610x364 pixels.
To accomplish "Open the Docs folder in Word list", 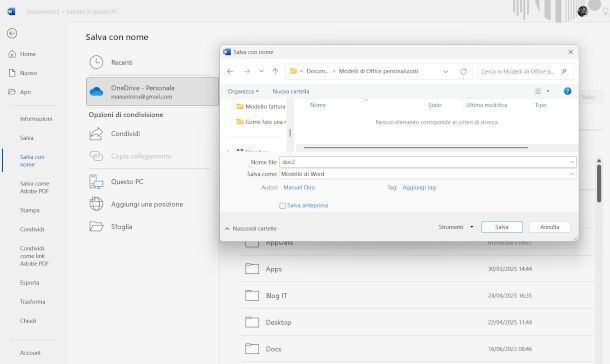I will coord(417,349).
